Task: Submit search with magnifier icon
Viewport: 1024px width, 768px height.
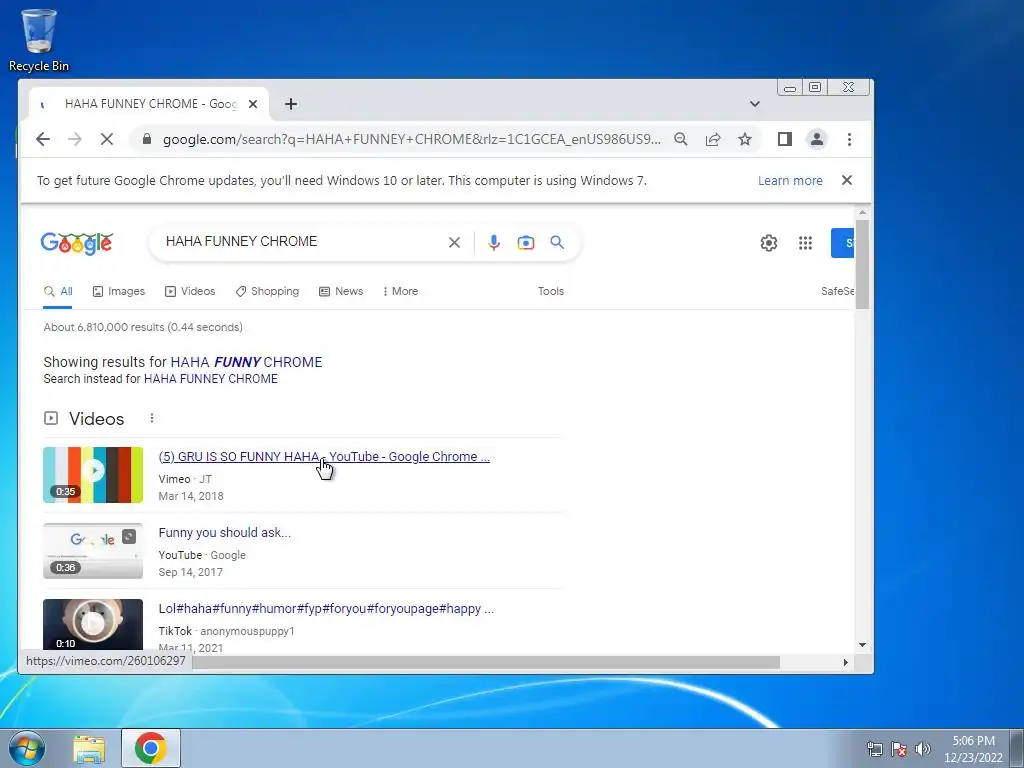Action: [x=557, y=242]
